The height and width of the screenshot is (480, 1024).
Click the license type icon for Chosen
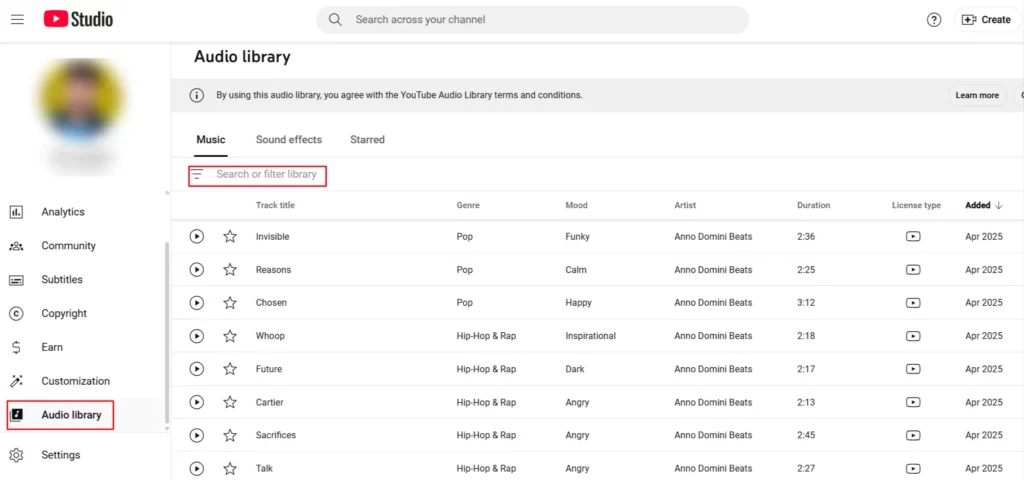tap(914, 302)
